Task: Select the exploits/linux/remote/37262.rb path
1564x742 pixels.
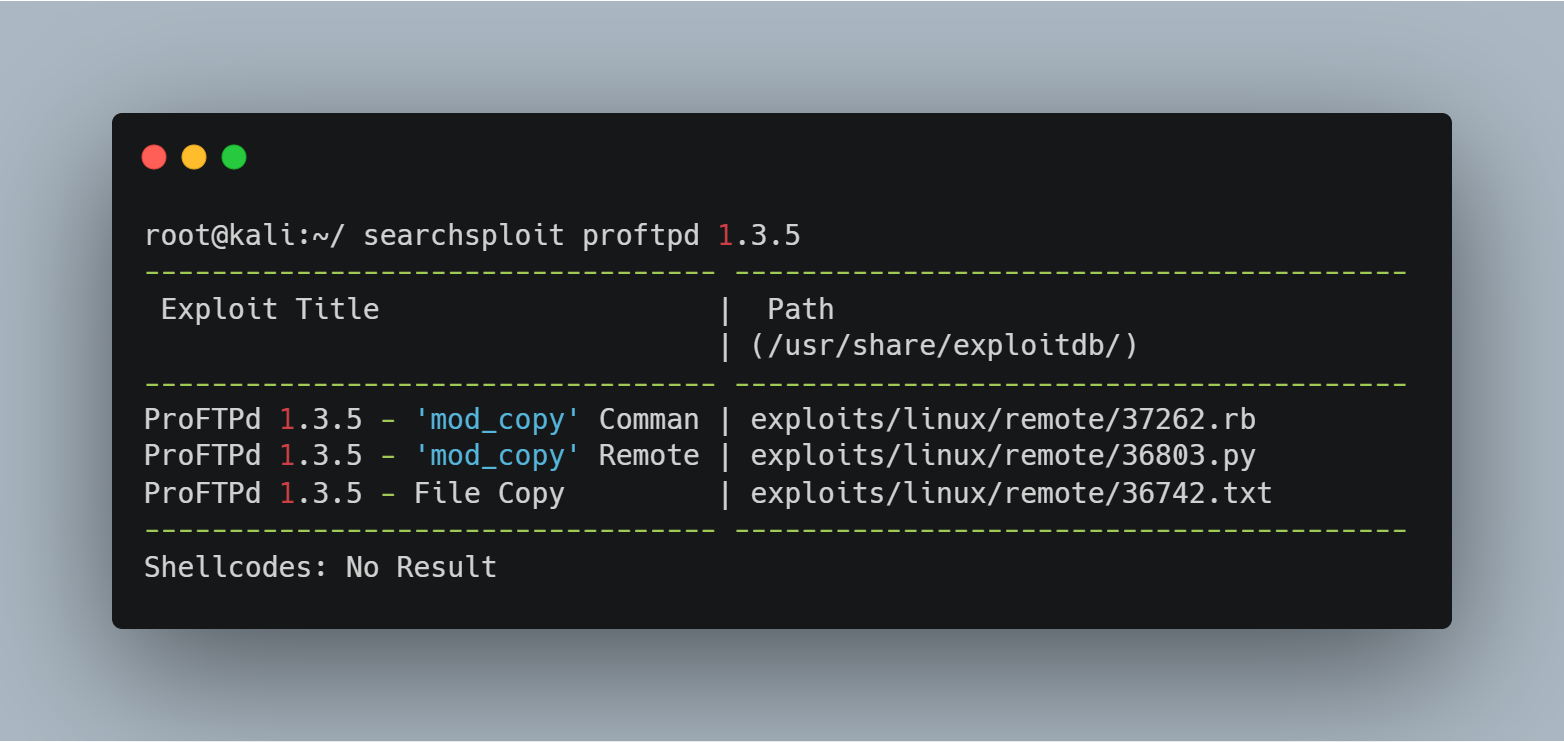Action: pyautogui.click(x=1003, y=419)
